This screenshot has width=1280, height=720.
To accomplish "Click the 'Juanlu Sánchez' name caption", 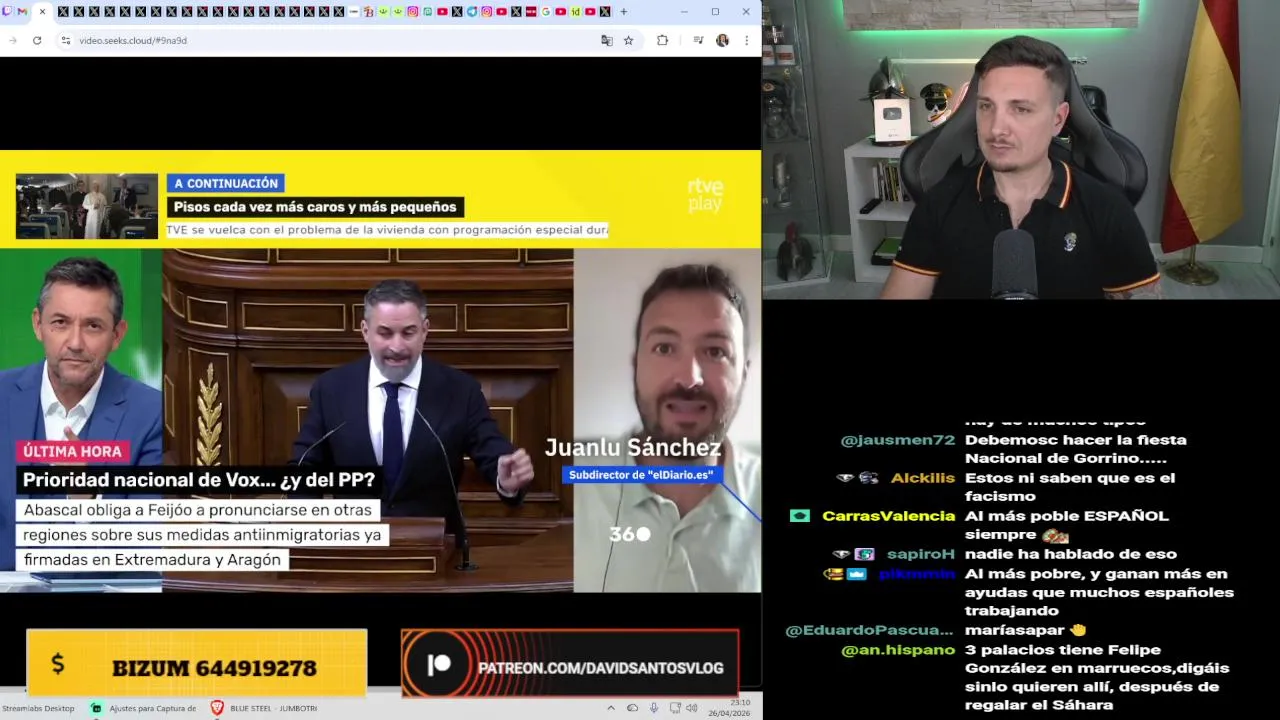I will pos(633,448).
